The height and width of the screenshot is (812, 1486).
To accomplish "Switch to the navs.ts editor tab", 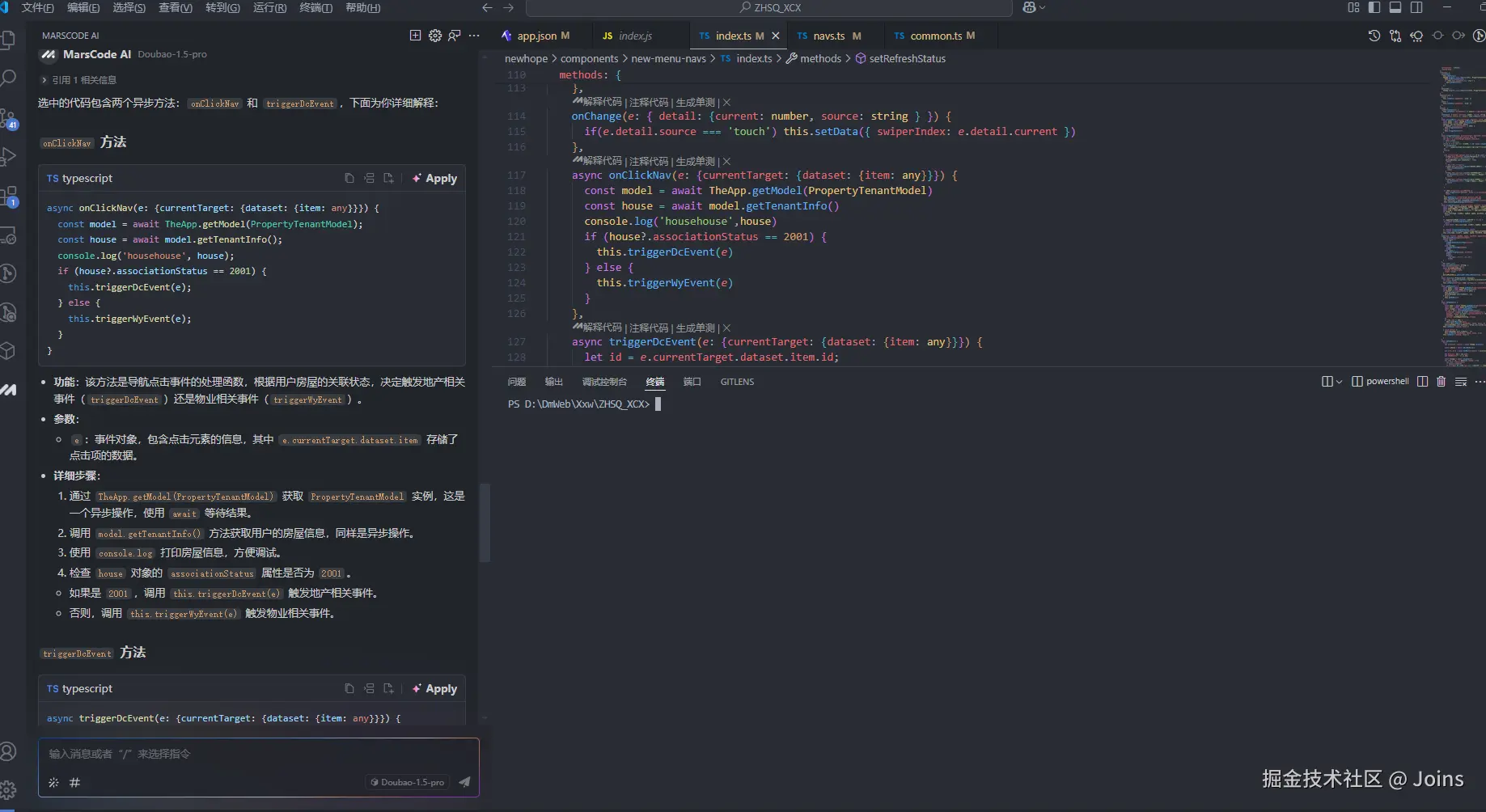I will tap(829, 36).
